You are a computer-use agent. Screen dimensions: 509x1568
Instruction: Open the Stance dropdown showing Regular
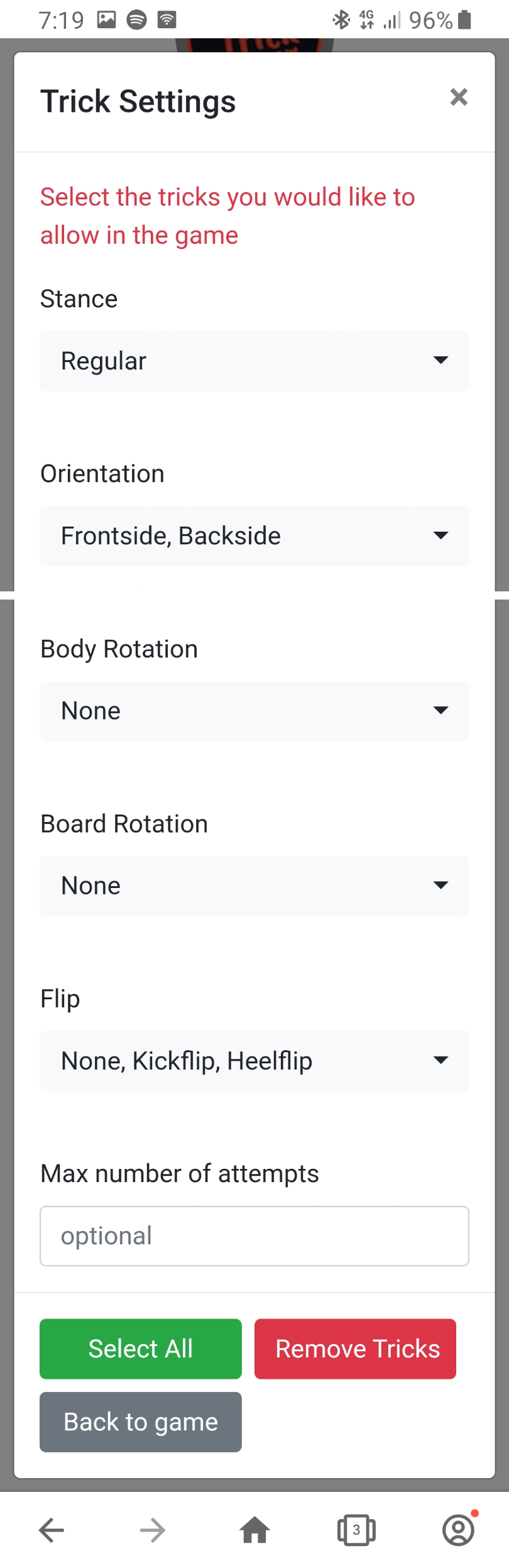tap(254, 361)
